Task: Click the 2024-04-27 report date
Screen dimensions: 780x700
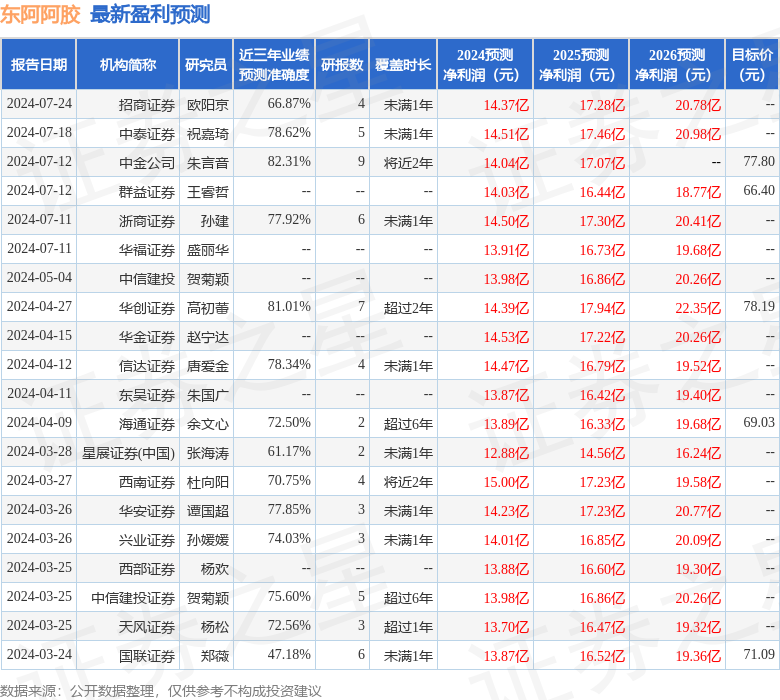Action: click(39, 306)
